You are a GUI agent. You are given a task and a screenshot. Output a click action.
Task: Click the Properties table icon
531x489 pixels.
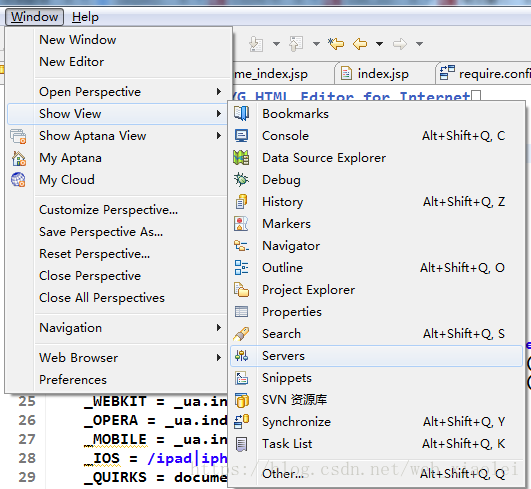pos(241,312)
